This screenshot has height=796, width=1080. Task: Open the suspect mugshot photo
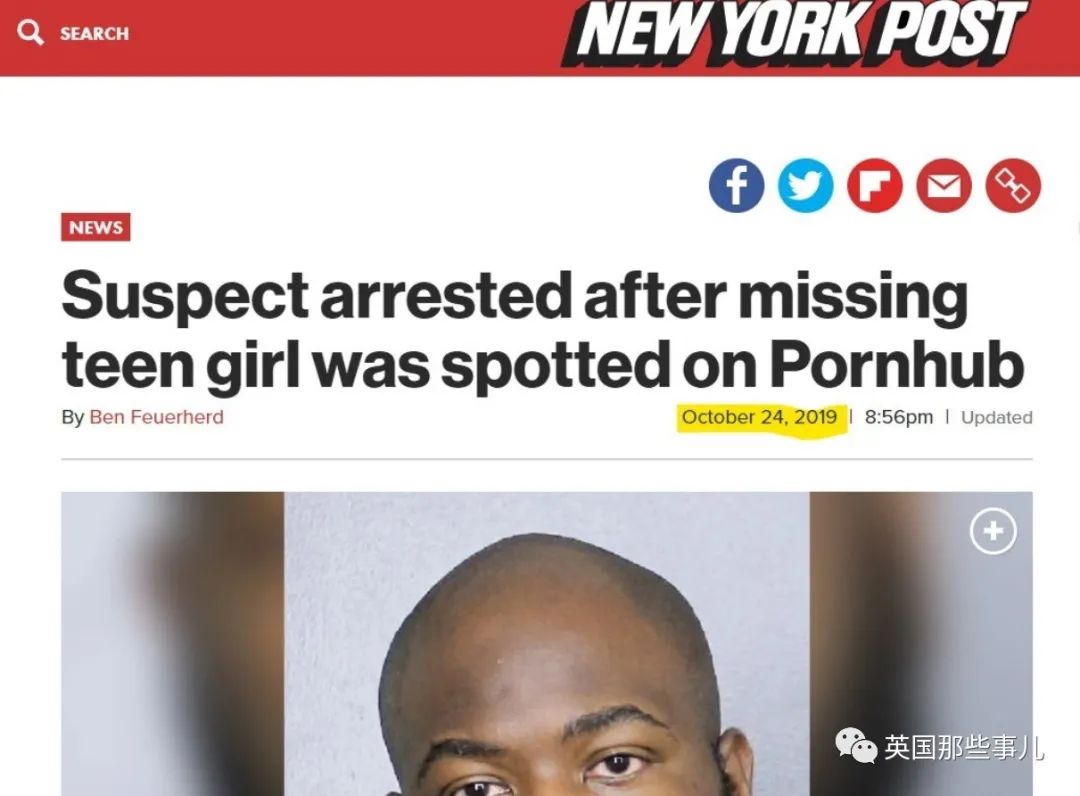pyautogui.click(x=547, y=644)
